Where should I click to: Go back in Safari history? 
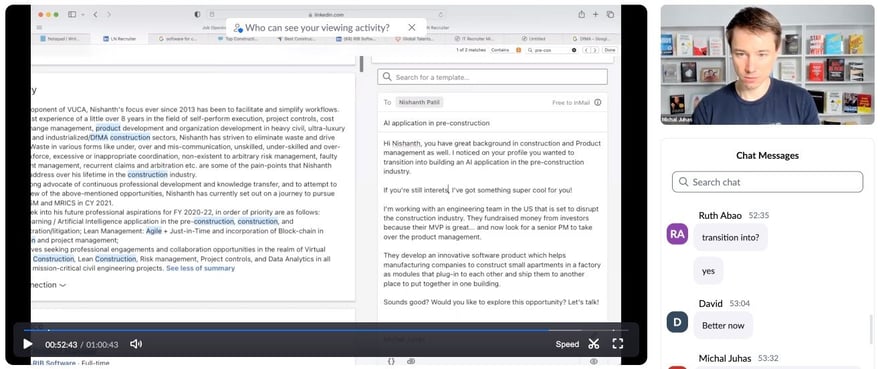coord(95,14)
